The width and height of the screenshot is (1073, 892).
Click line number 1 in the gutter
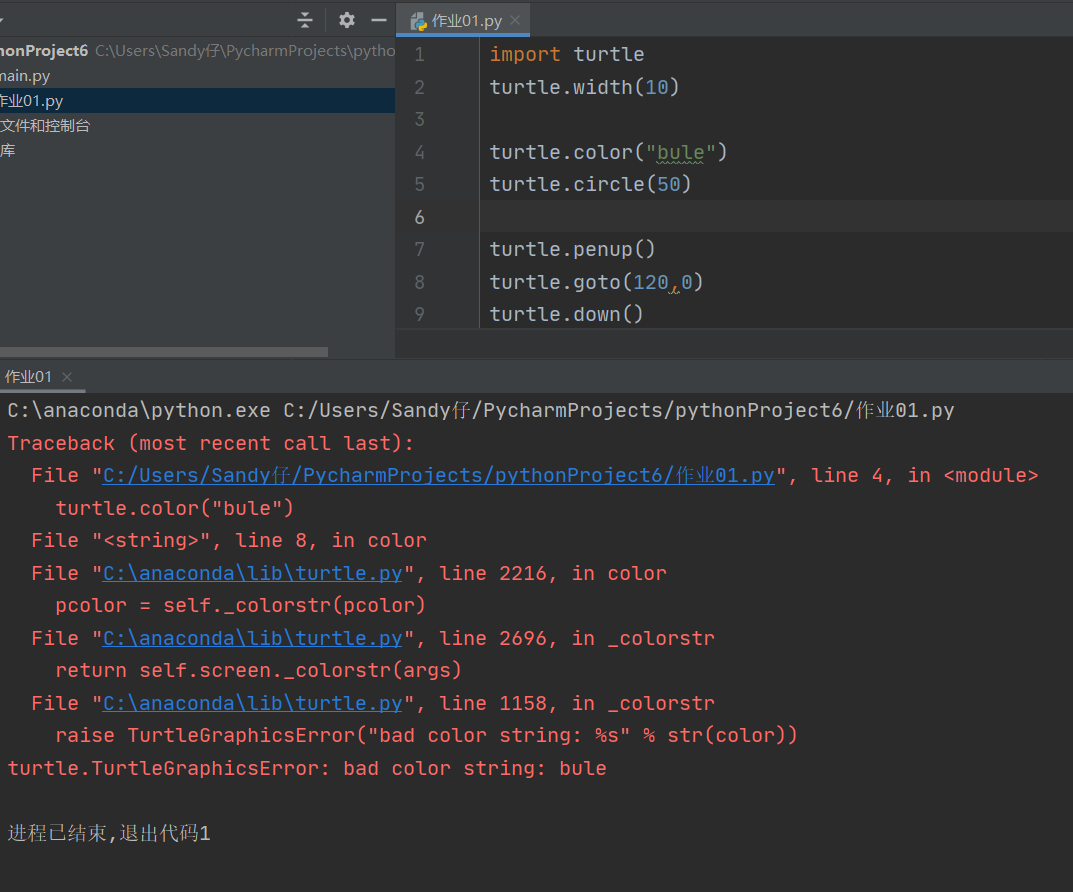tap(419, 55)
